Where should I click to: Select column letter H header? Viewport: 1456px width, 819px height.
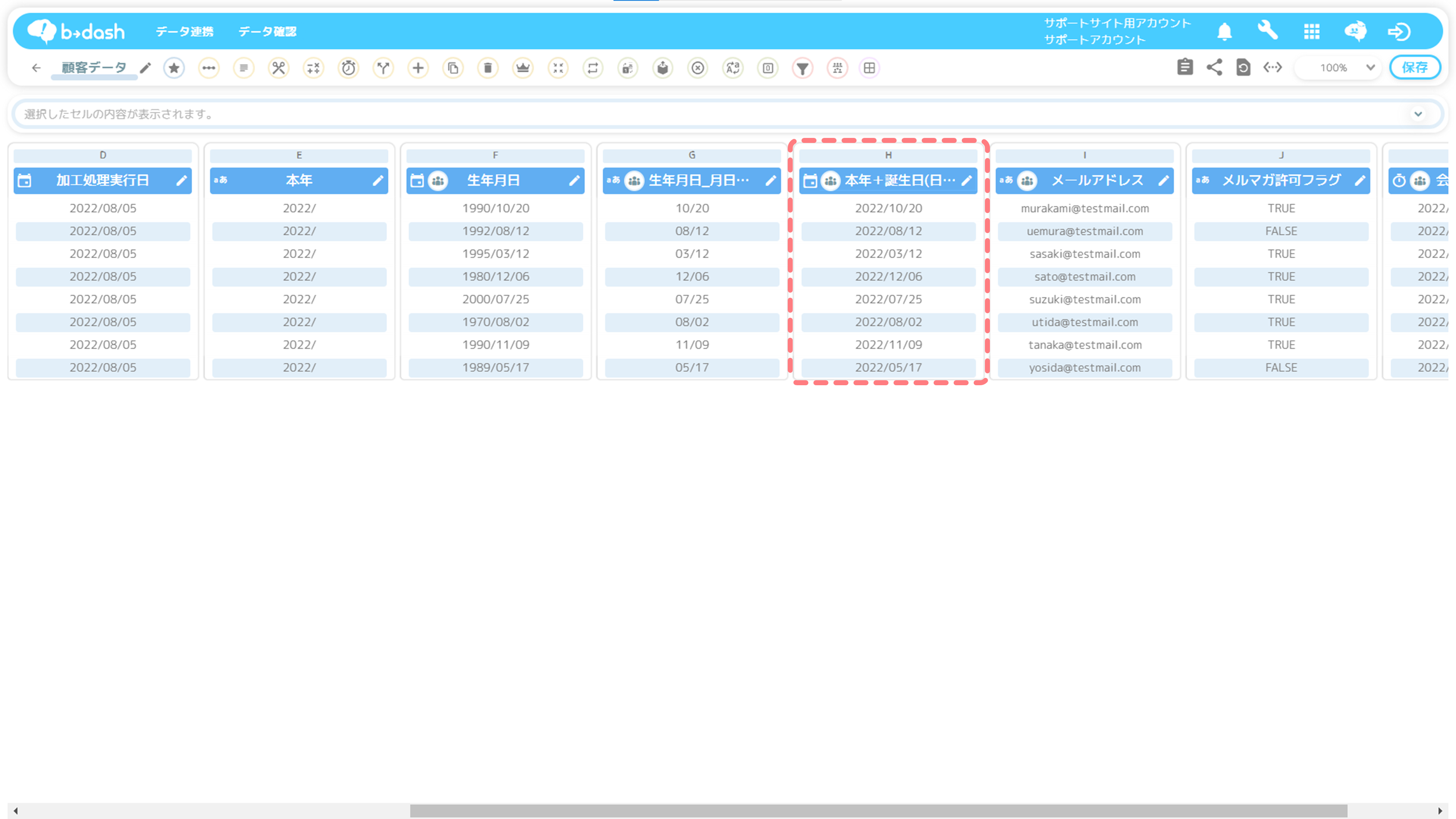[x=889, y=155]
